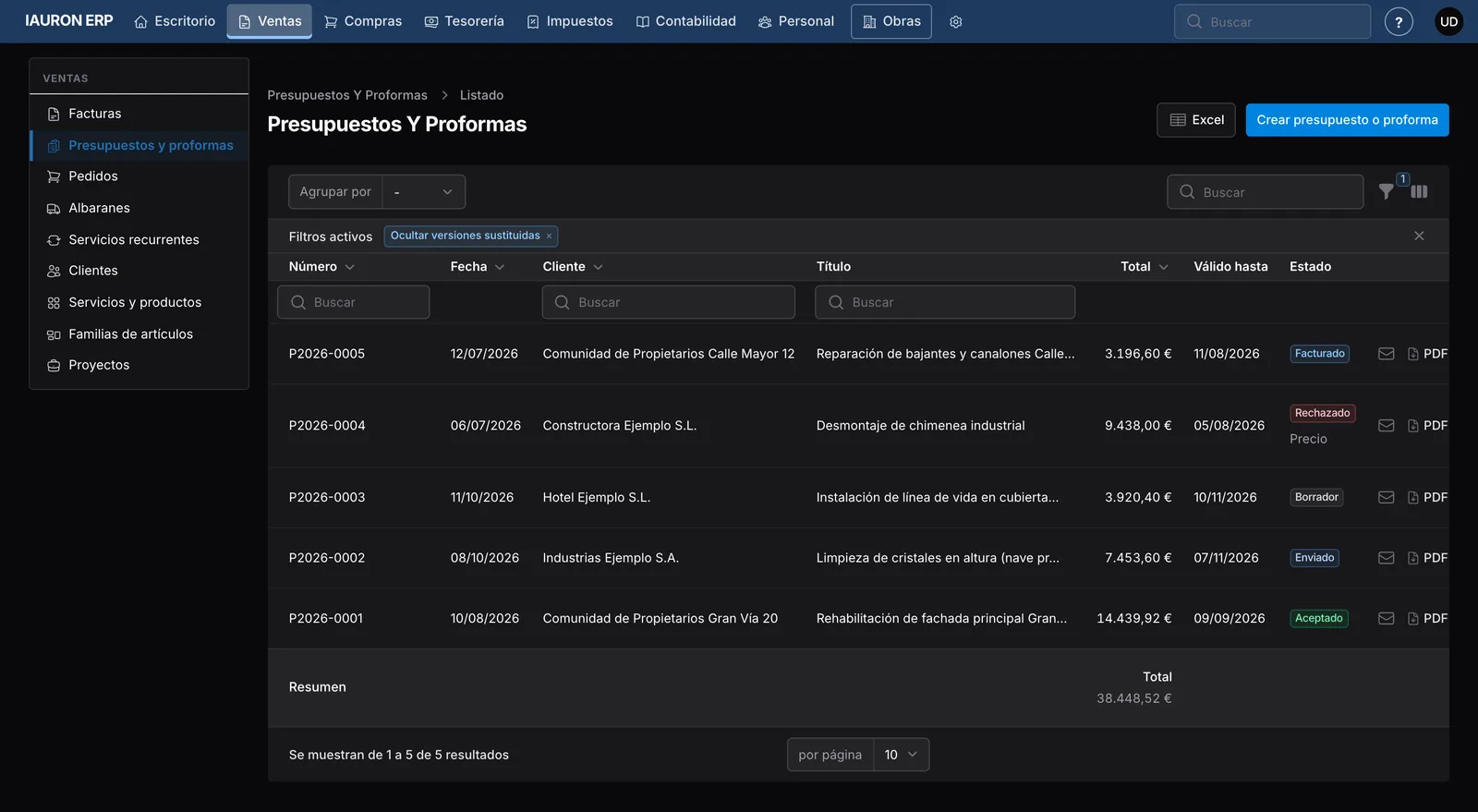Download PDF for P2026-0005
The height and width of the screenshot is (812, 1478).
[x=1427, y=354]
